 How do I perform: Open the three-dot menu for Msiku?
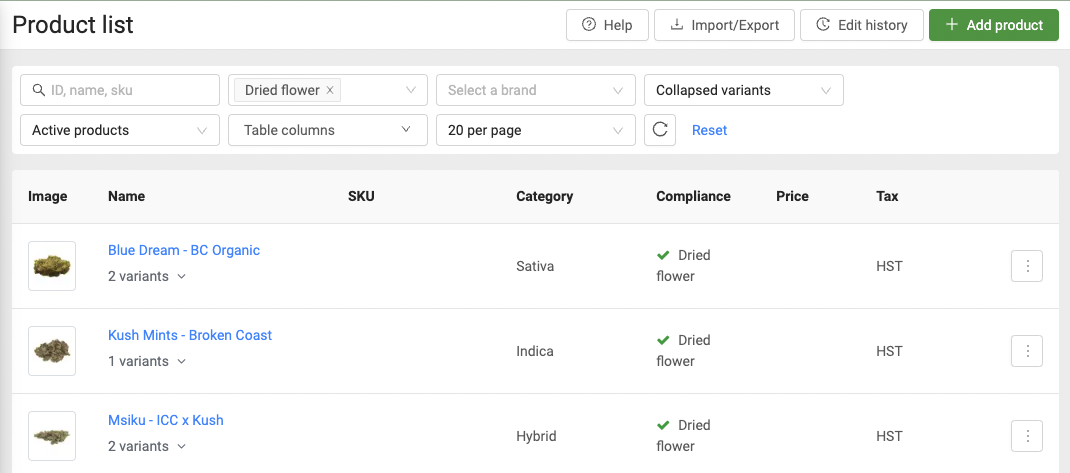(1027, 436)
